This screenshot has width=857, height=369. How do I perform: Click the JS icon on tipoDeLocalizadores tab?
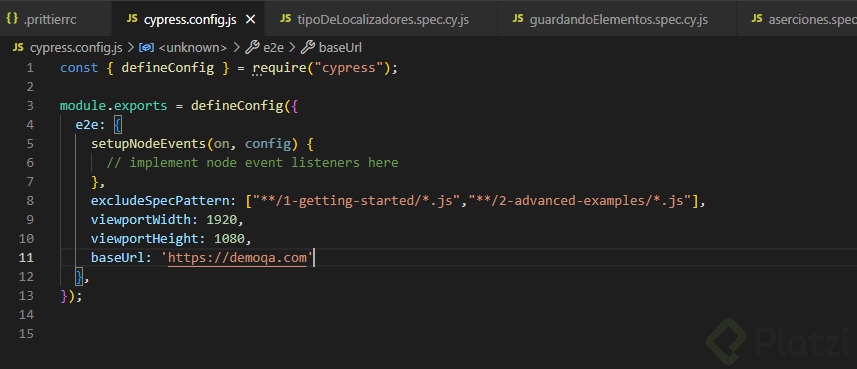(285, 19)
